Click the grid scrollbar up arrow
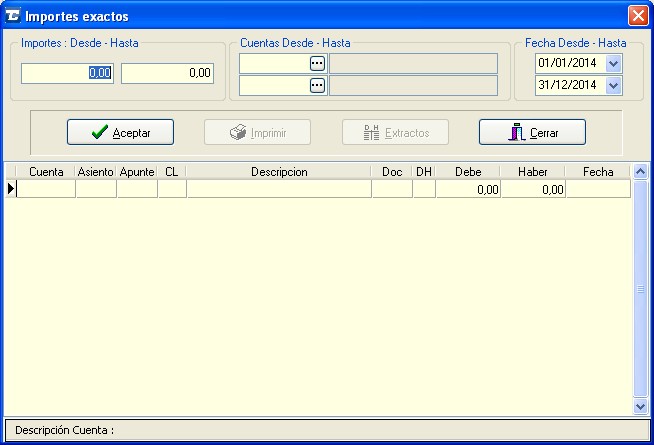654x445 pixels. tap(641, 171)
